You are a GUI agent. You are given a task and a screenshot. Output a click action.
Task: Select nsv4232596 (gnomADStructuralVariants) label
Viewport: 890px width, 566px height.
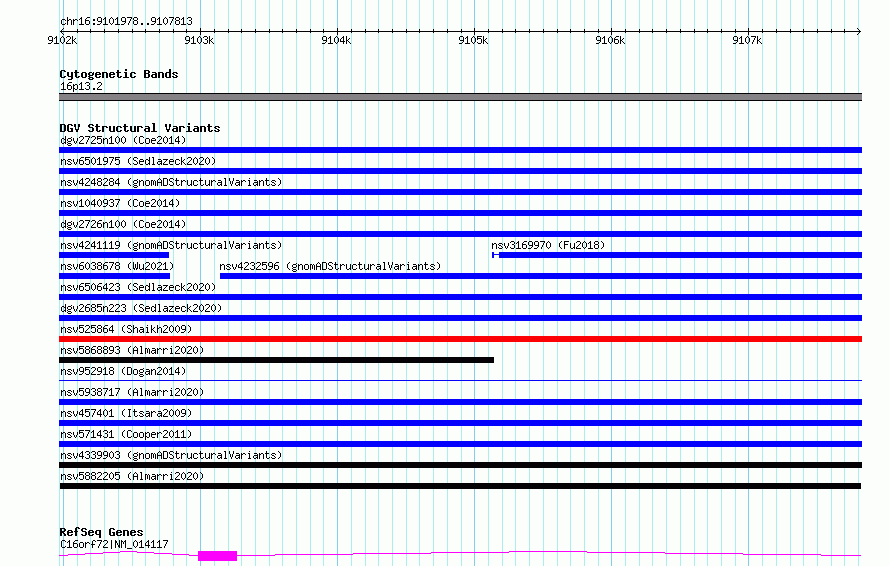coord(330,266)
